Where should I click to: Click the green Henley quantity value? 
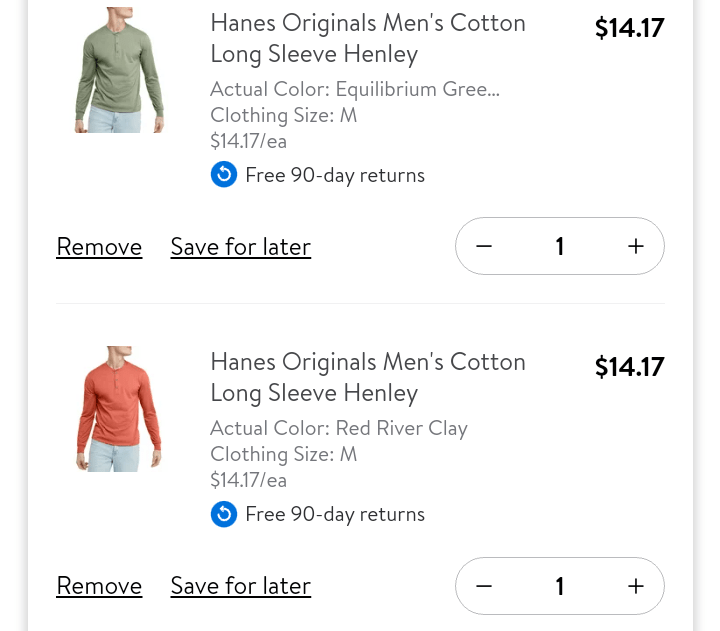tap(560, 246)
